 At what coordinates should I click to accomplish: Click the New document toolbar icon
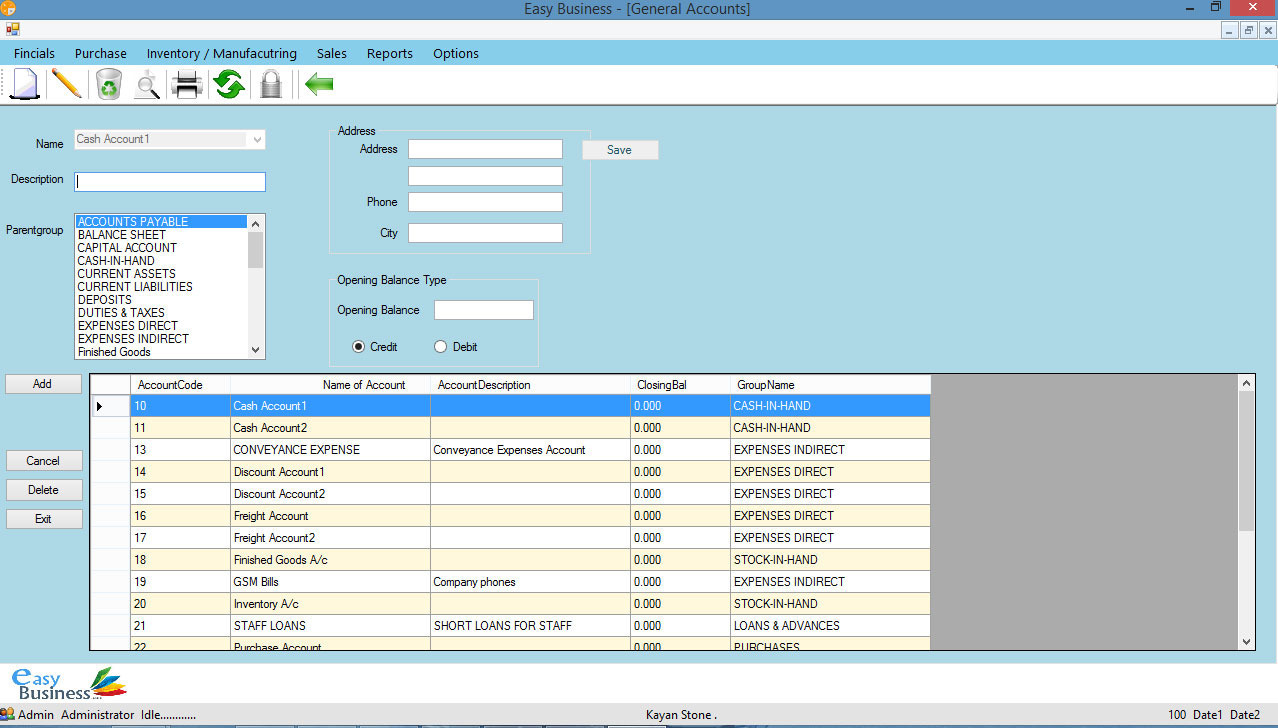25,84
